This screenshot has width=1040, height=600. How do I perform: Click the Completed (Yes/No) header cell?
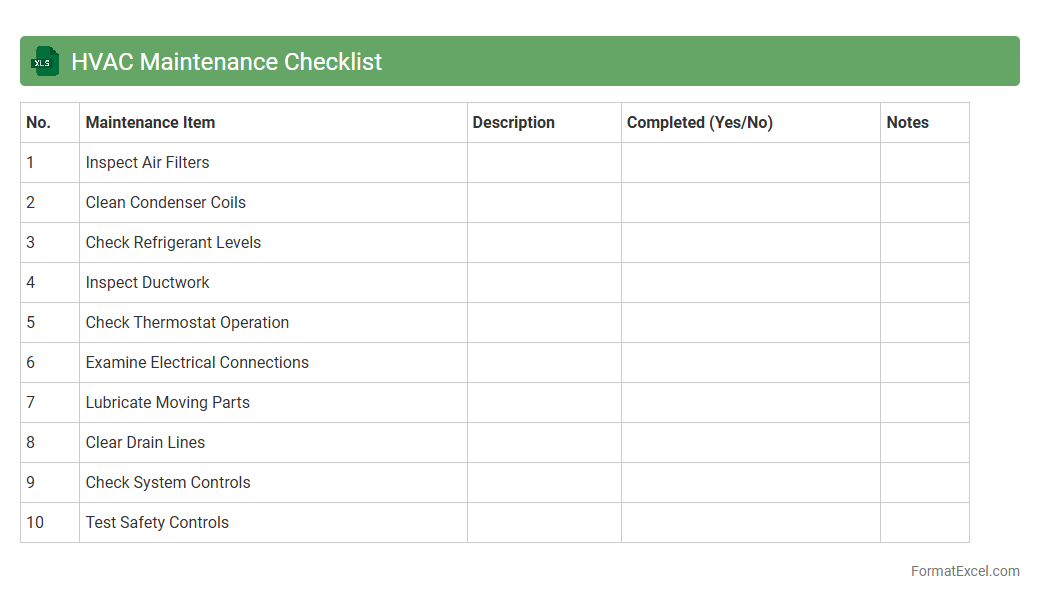pyautogui.click(x=699, y=122)
